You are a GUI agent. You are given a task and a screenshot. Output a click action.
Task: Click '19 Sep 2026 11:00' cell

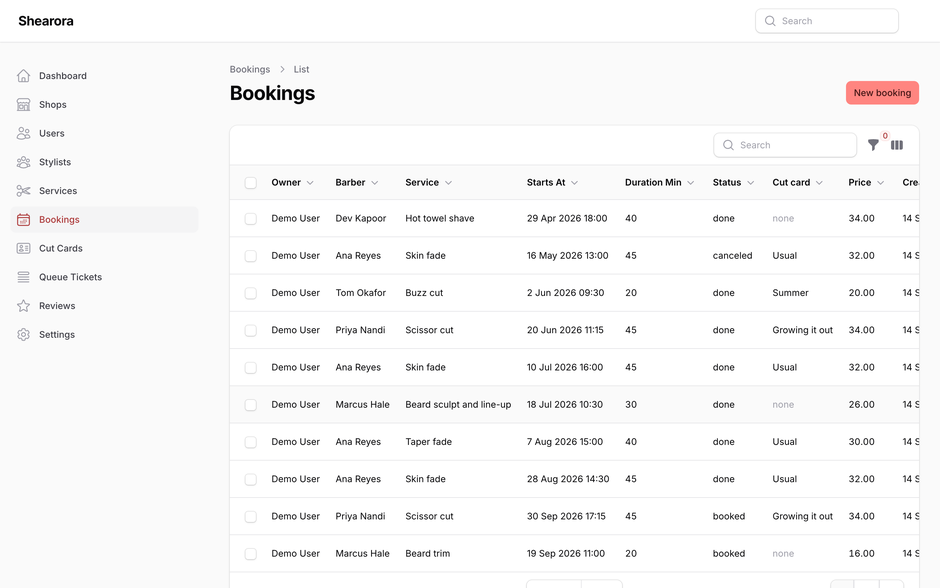[x=566, y=553]
